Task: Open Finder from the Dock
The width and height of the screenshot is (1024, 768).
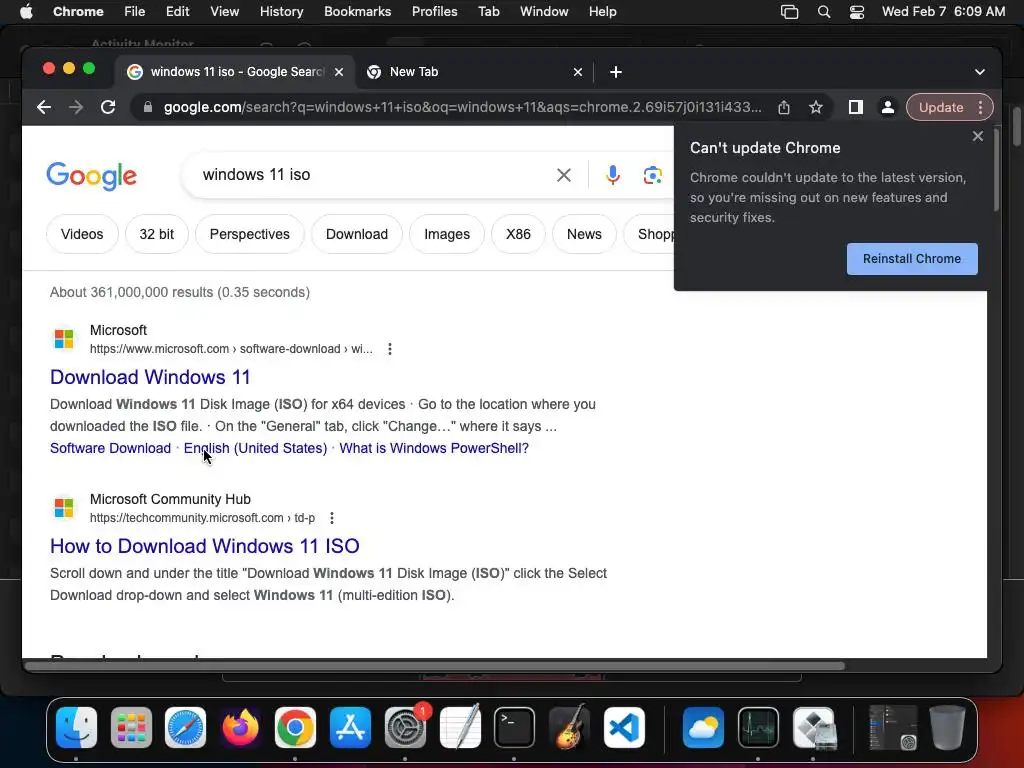Action: (76, 727)
